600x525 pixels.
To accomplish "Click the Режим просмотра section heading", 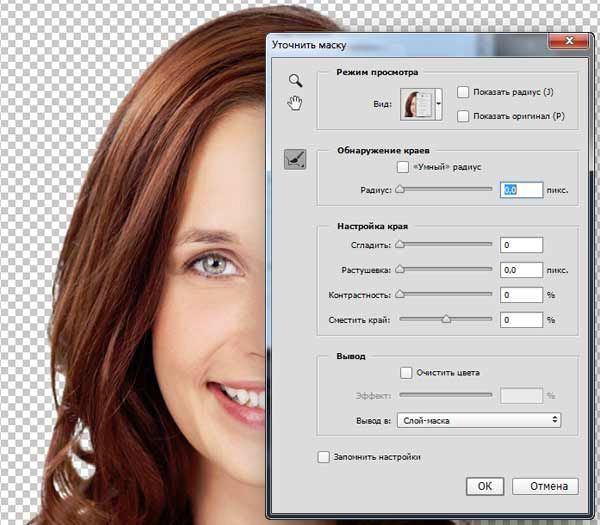I will (377, 72).
